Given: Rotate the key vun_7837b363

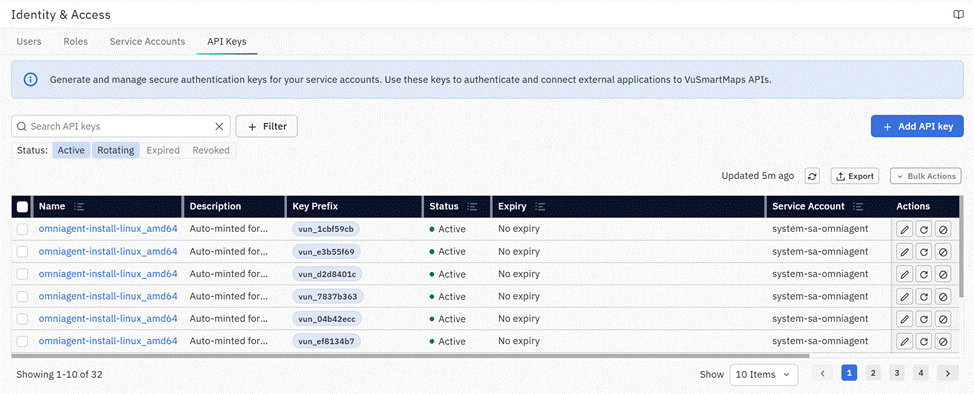Looking at the screenshot, I should click(x=924, y=296).
